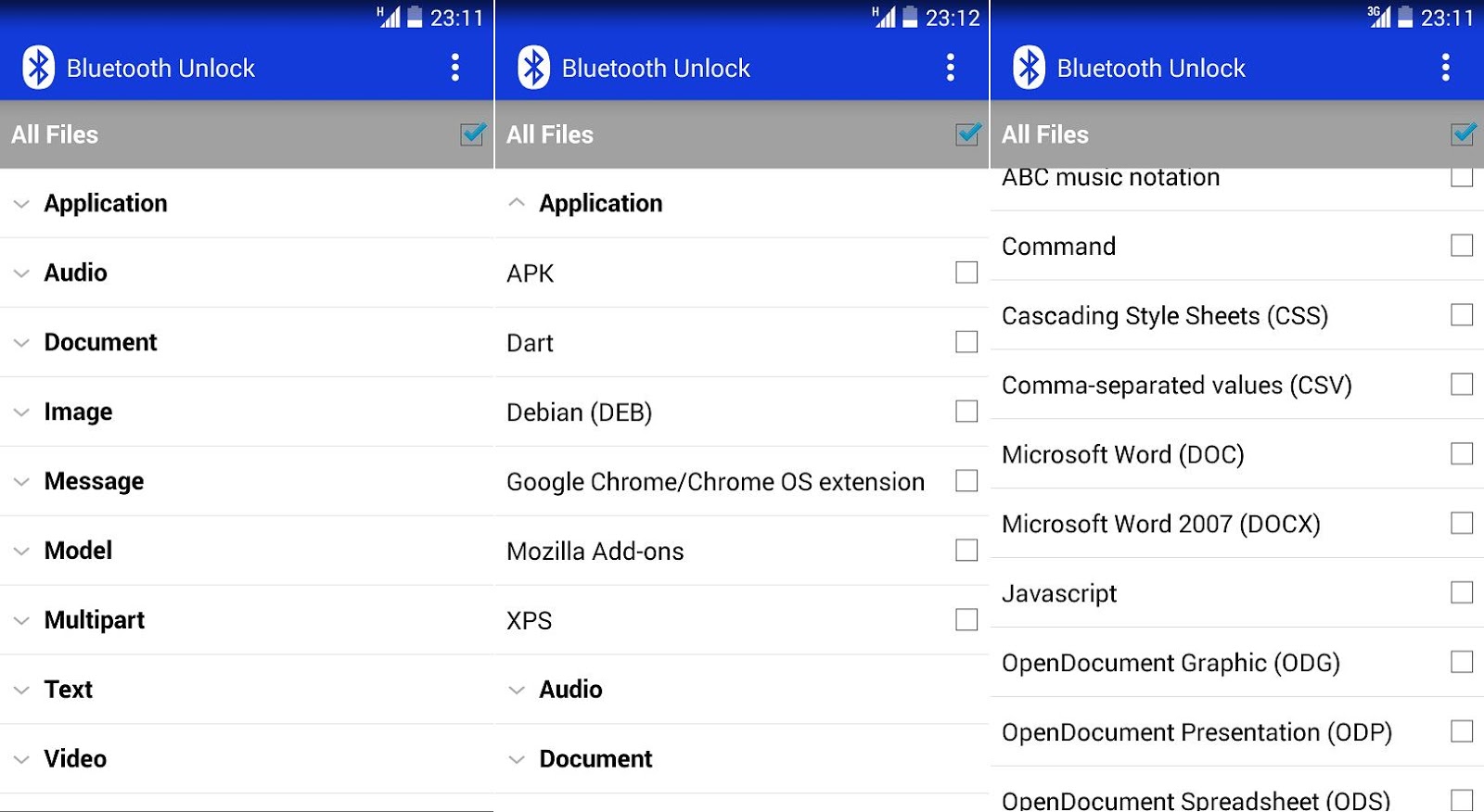Tap Bluetooth logo in the right screen header
The image size is (1484, 812).
click(1029, 68)
